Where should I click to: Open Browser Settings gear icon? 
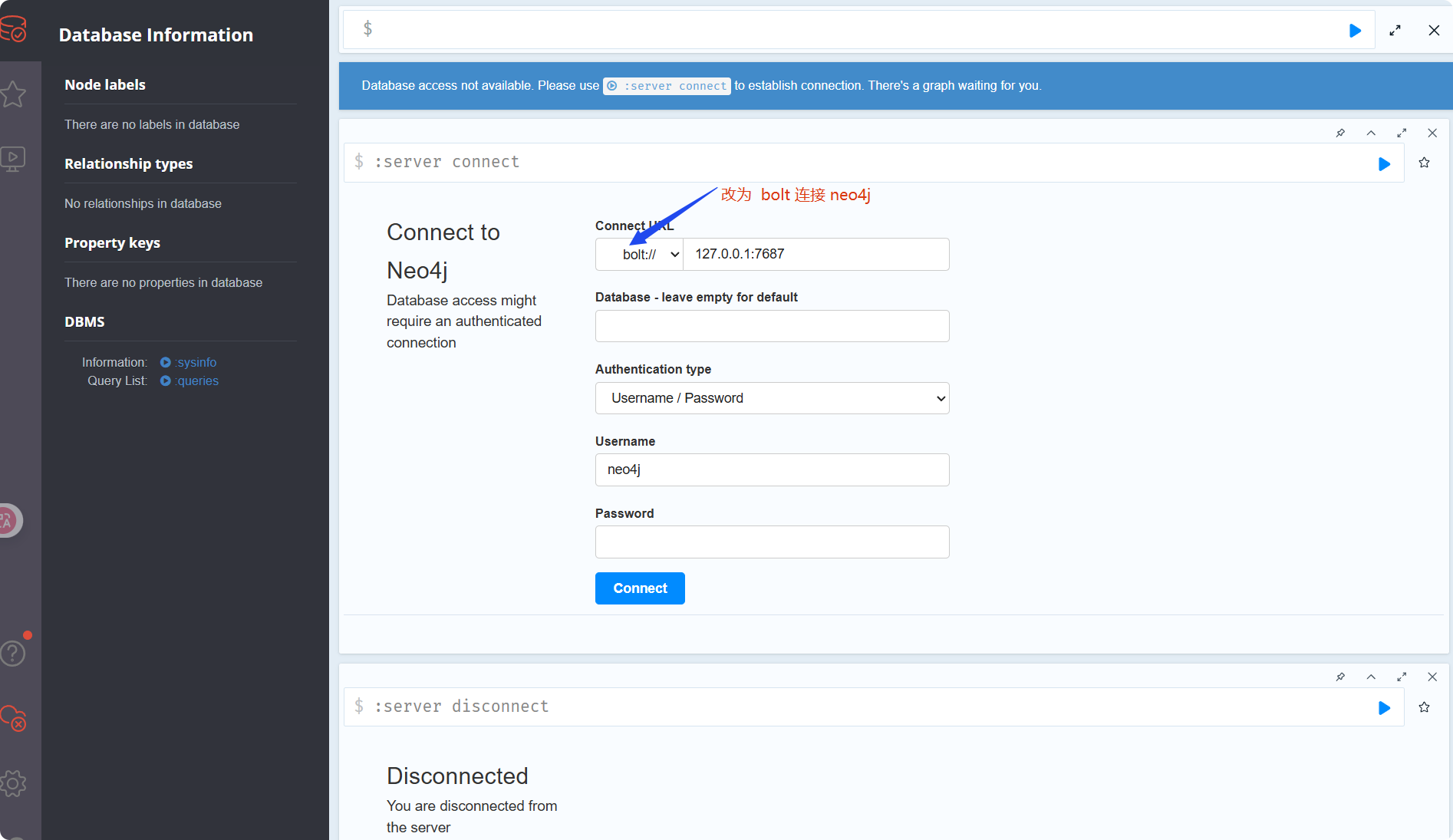pos(13,783)
